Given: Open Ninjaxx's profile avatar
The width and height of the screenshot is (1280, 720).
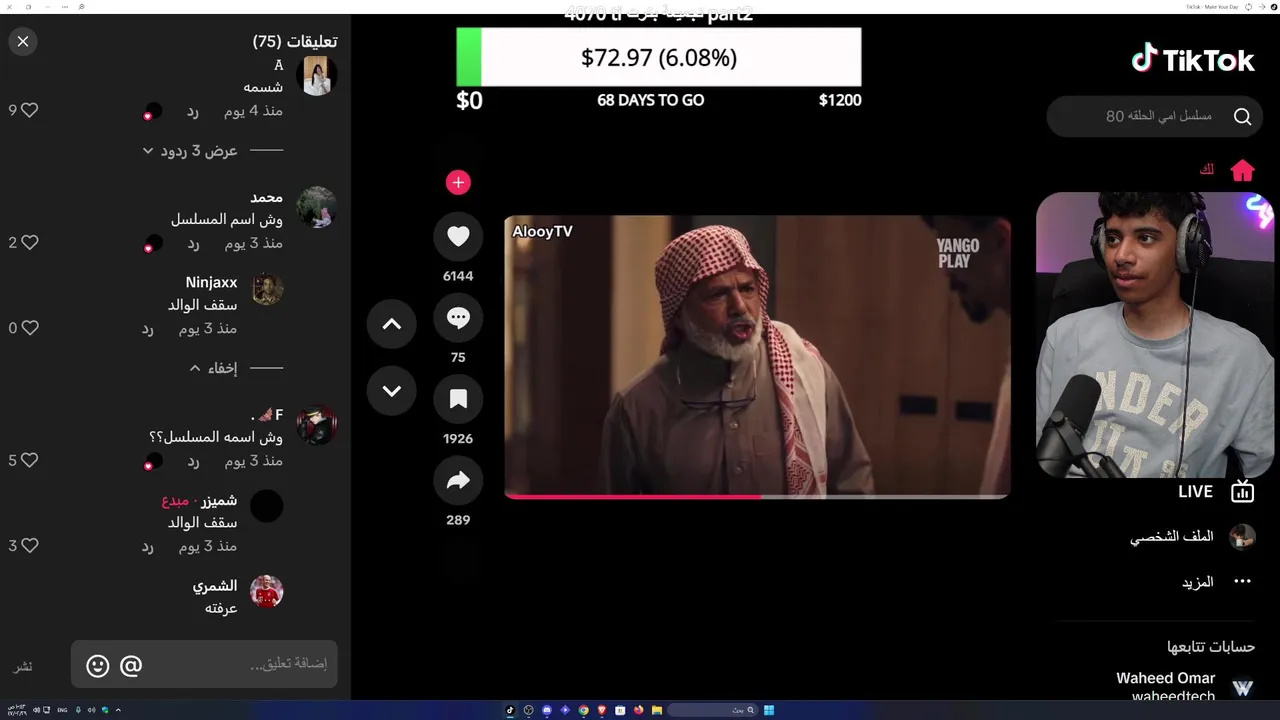Looking at the screenshot, I should pos(267,290).
